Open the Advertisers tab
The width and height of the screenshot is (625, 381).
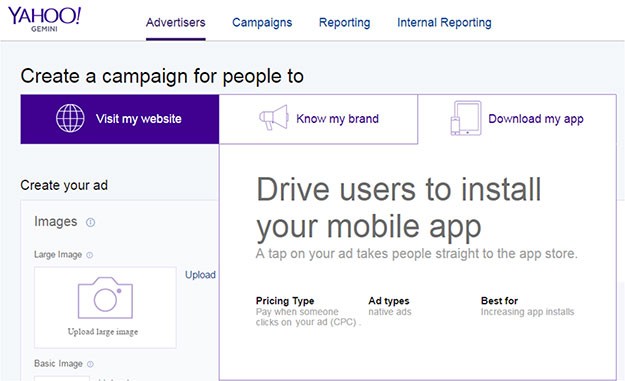[x=175, y=23]
